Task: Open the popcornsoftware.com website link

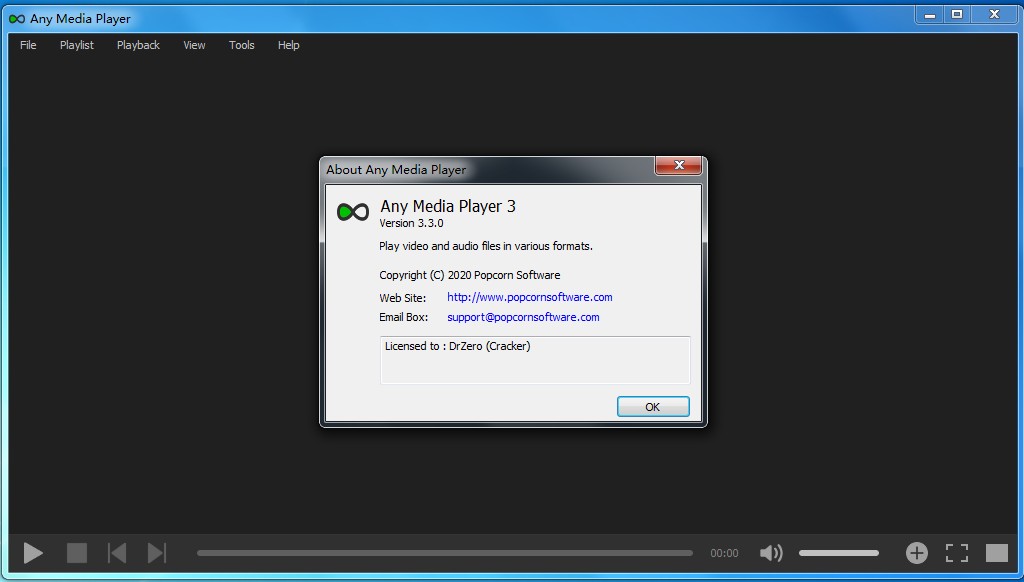Action: [x=529, y=297]
